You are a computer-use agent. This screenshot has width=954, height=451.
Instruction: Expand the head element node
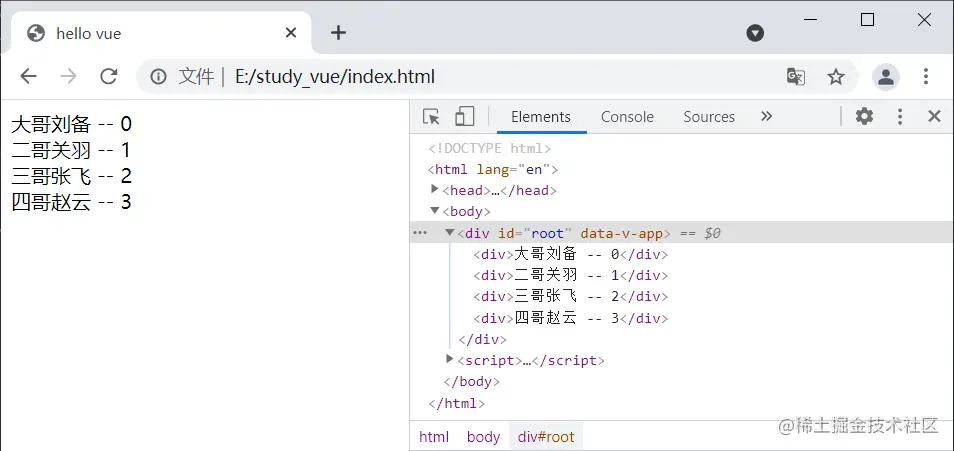click(x=434, y=189)
